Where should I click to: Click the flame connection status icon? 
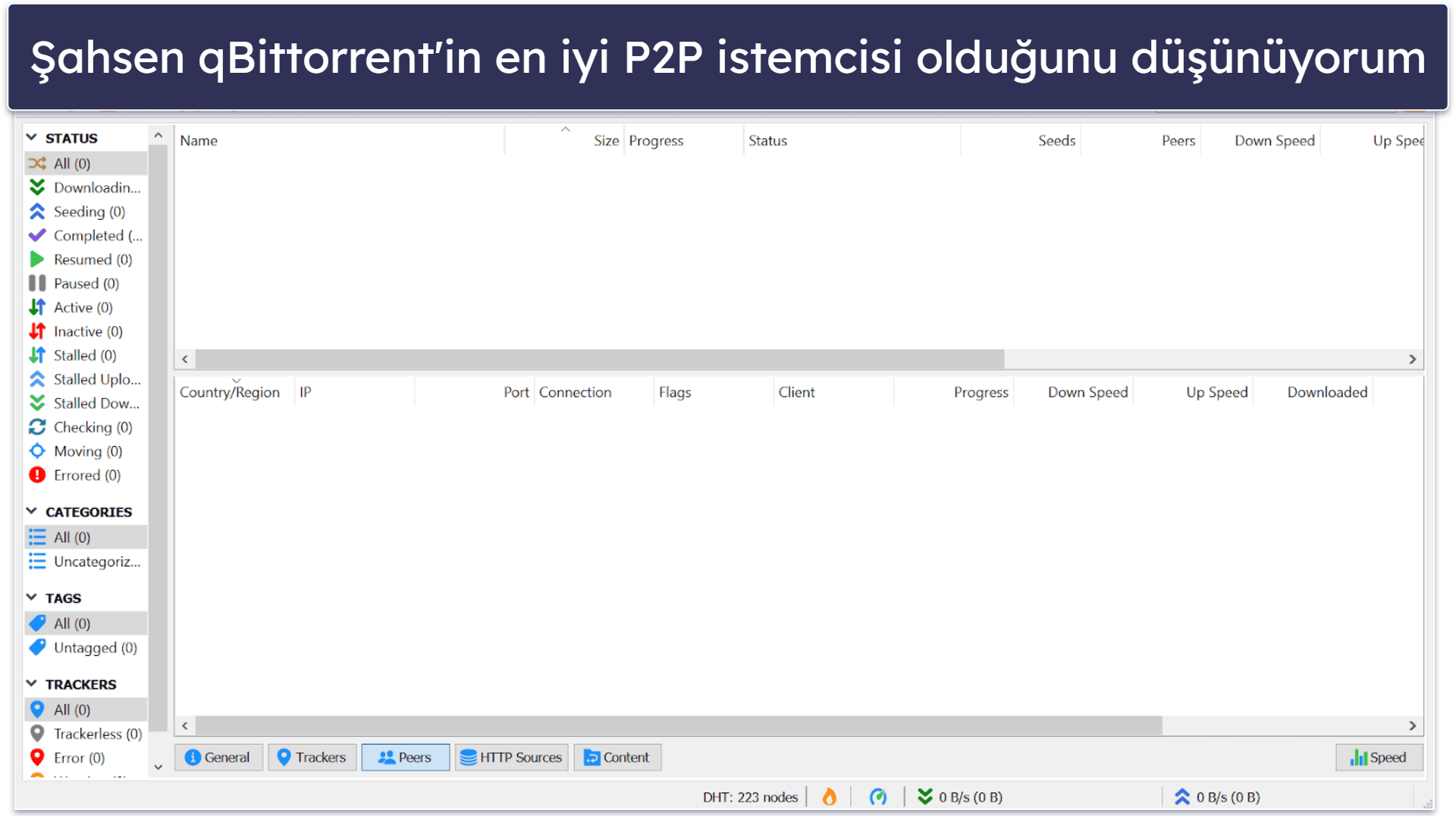coord(830,797)
